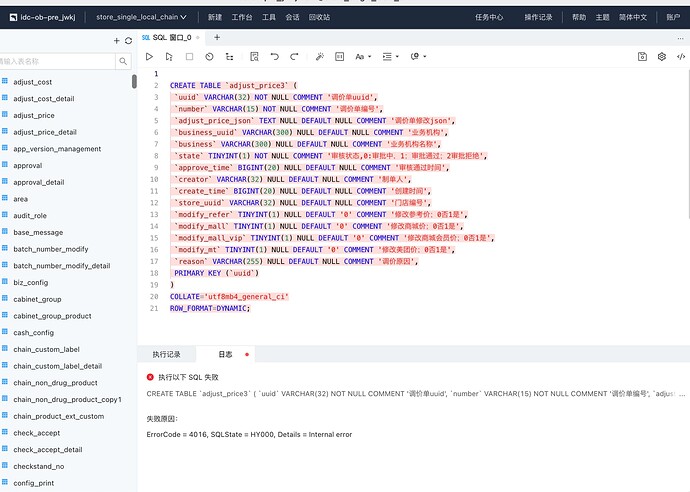Screen dimensions: 690x492
Task: Redo the last edit
Action: point(294,56)
